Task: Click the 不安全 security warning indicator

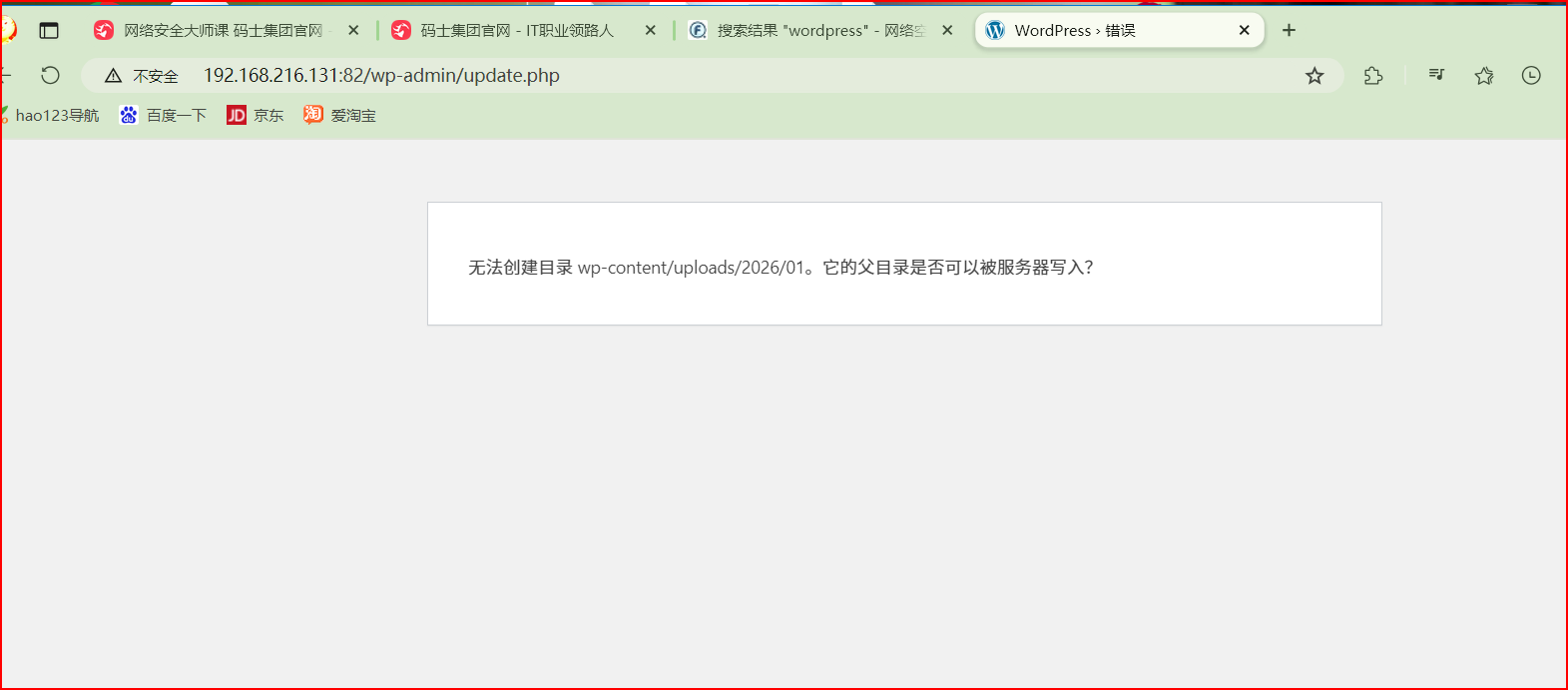Action: (x=142, y=76)
